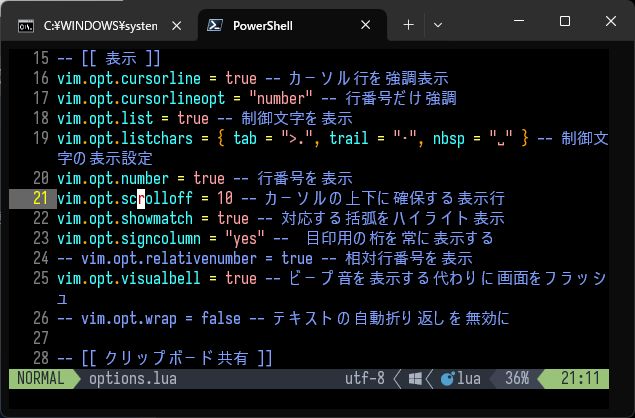Image resolution: width=635 pixels, height=418 pixels.
Task: Close the PowerShell tab
Action: tap(374, 25)
